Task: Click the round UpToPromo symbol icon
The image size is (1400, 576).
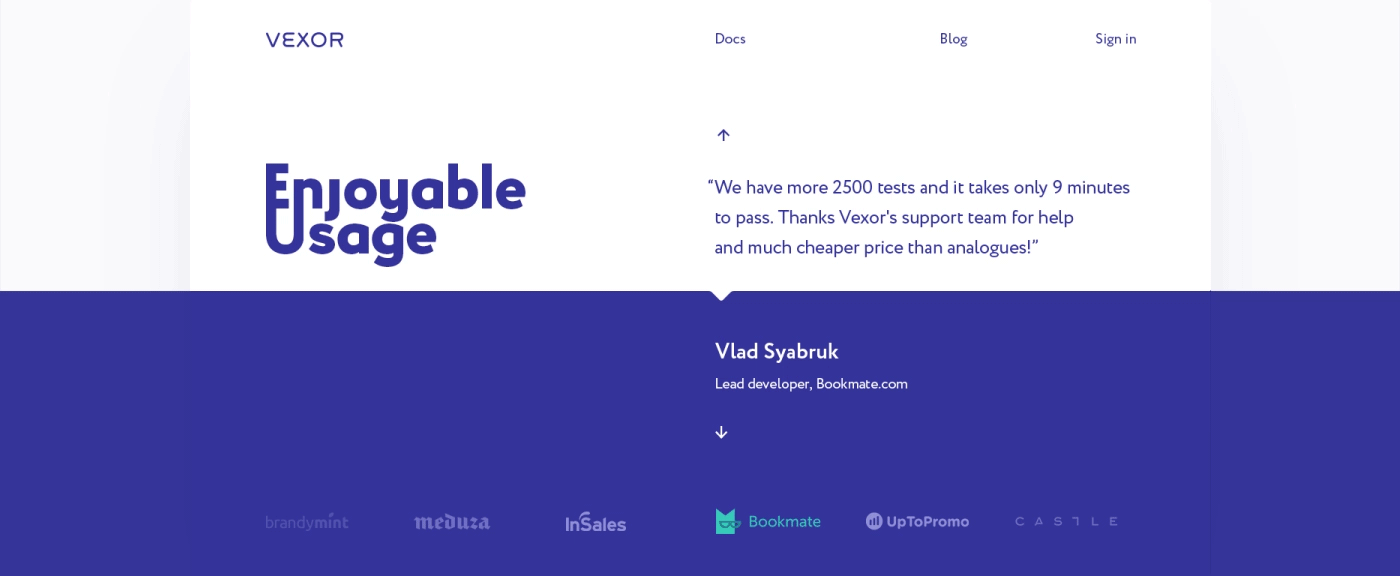Action: click(x=874, y=521)
